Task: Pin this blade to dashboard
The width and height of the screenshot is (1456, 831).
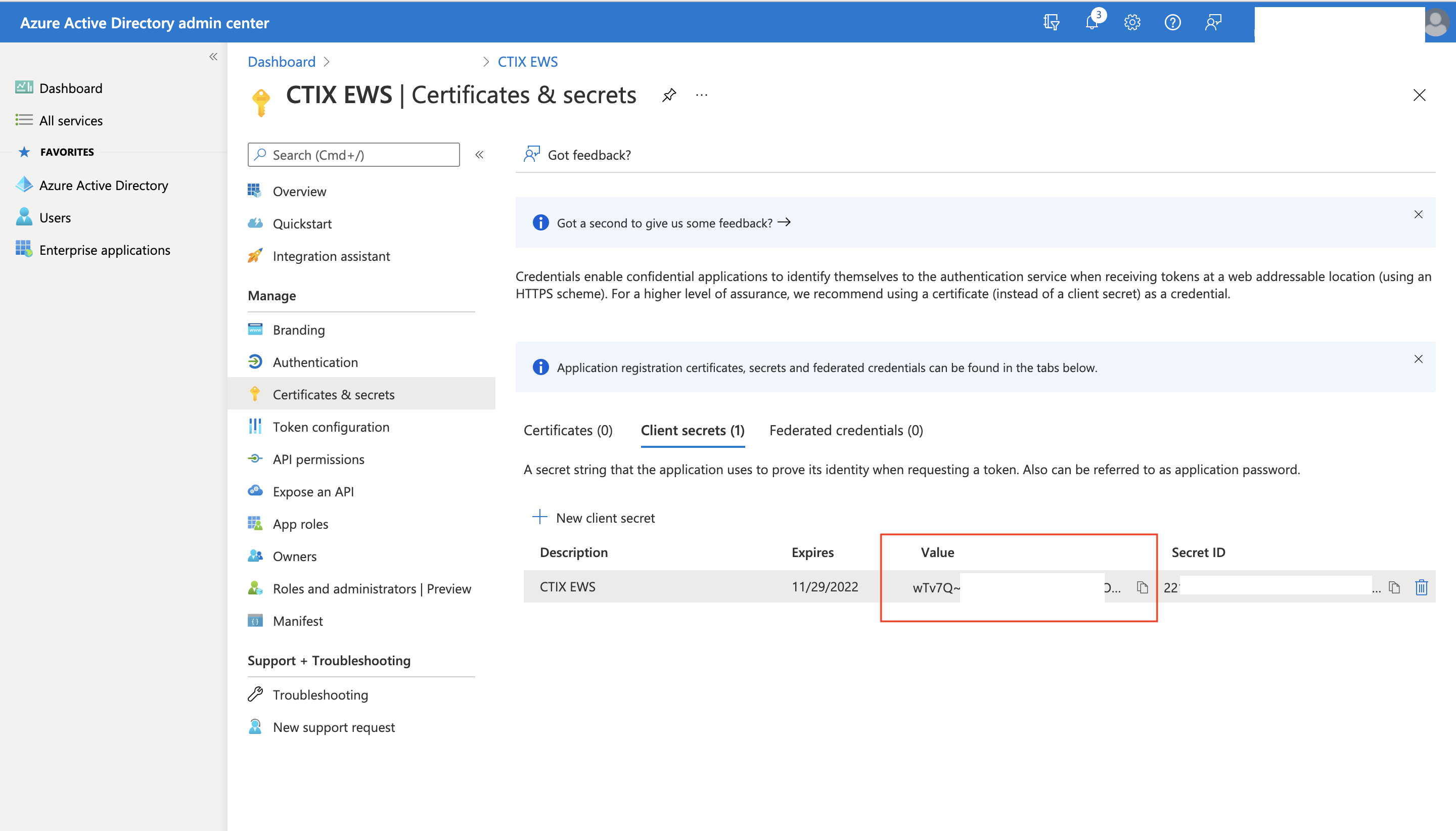Action: (669, 96)
